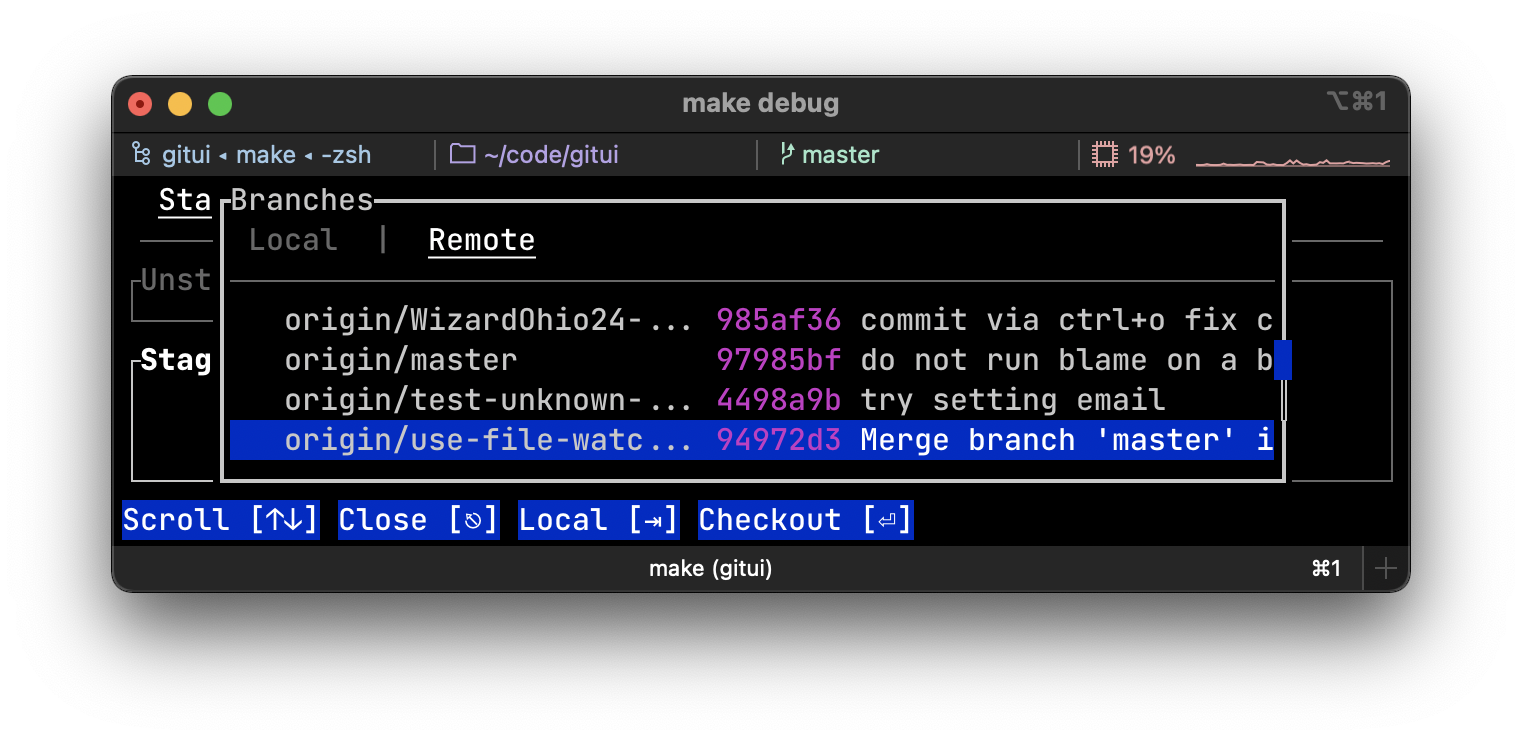The width and height of the screenshot is (1522, 740).
Task: Click the branch list scrollbar thumb
Action: [1283, 360]
